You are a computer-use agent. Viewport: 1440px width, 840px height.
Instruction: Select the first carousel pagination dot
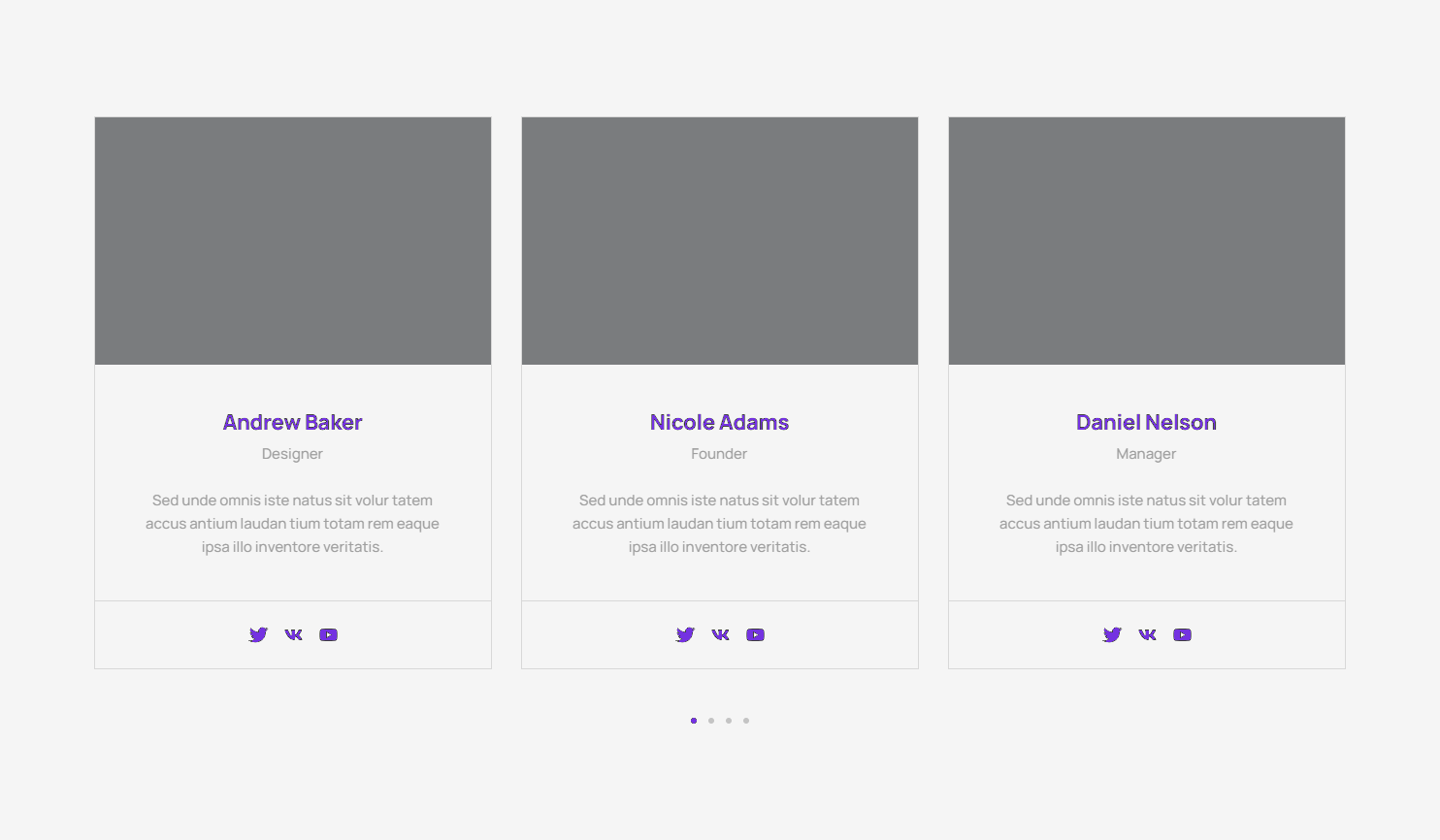click(694, 721)
